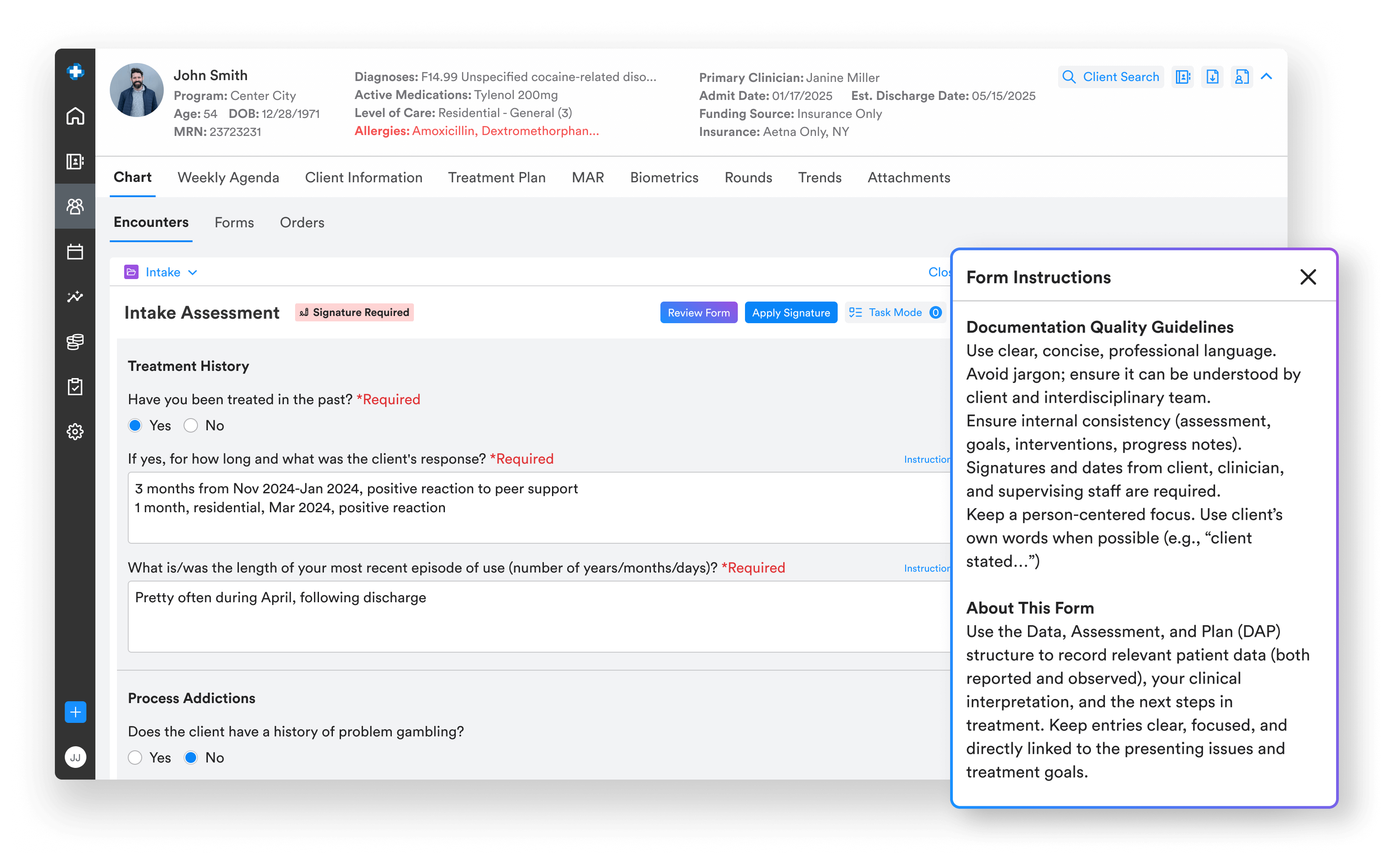Select Yes for problem gambling history
The image size is (1400, 857).
click(135, 757)
